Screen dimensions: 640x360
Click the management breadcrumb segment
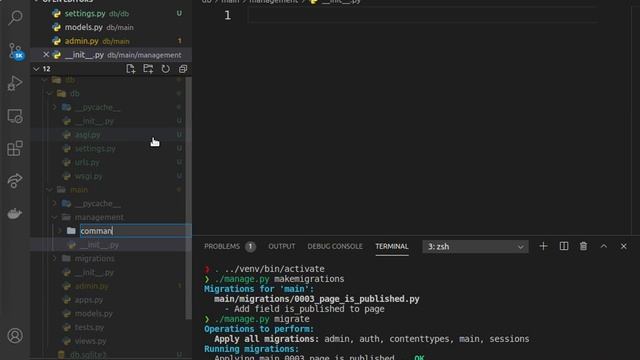point(273,1)
